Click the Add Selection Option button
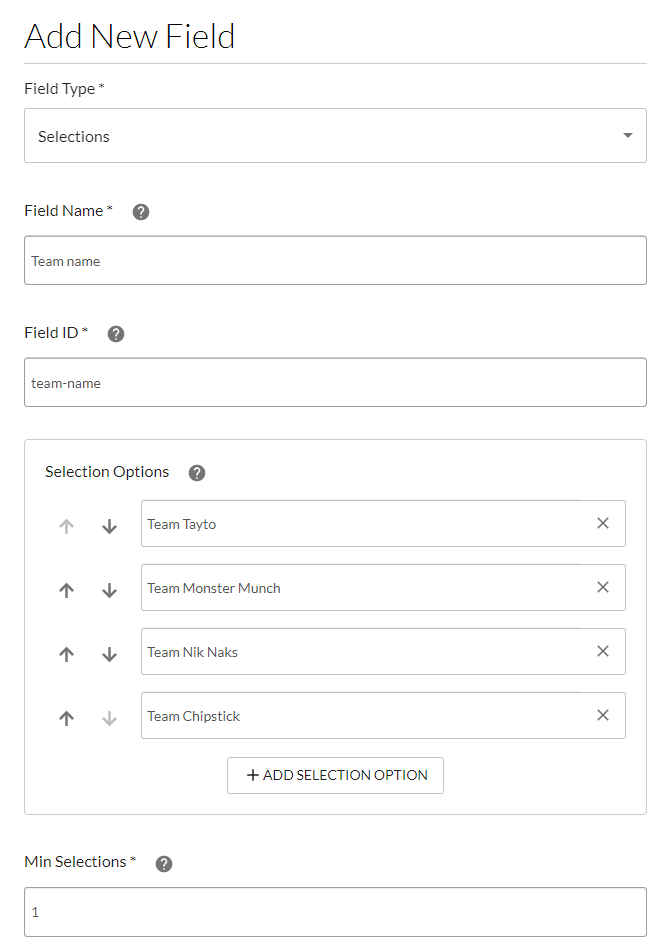Image resolution: width=667 pixels, height=949 pixels. pyautogui.click(x=335, y=775)
